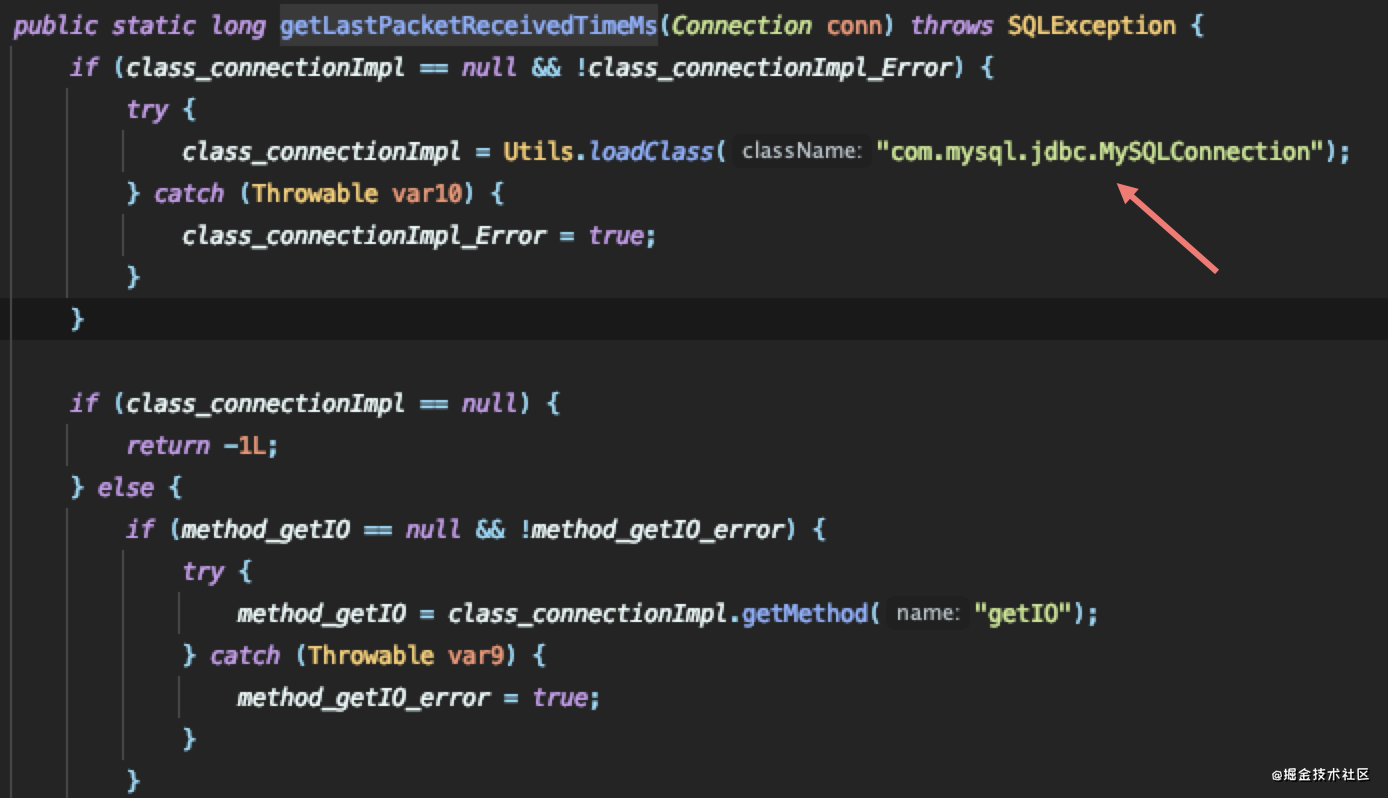The height and width of the screenshot is (798, 1388).
Task: Click the conn parameter name
Action: coord(856,25)
